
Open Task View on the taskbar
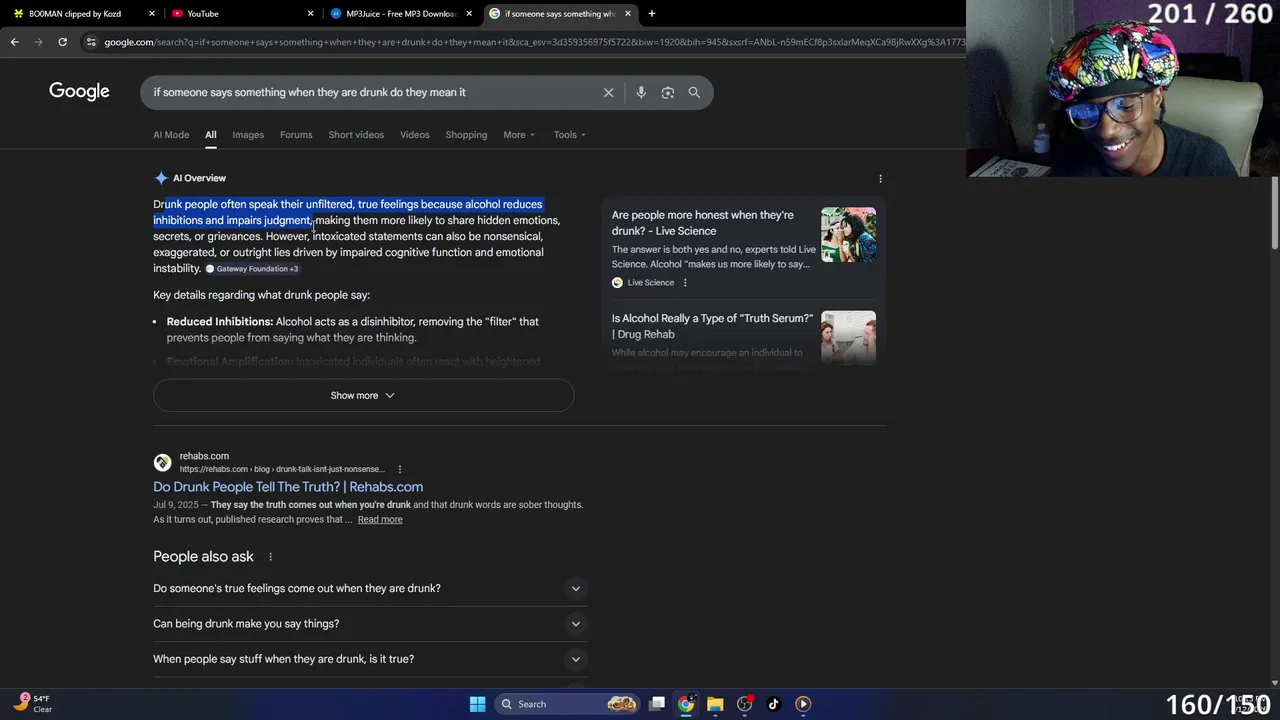tap(657, 704)
